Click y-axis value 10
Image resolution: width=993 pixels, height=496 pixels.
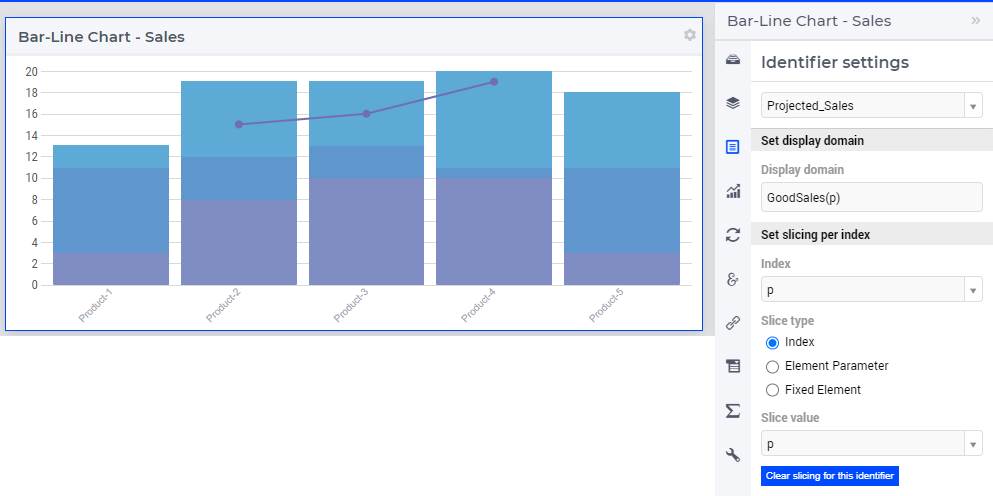pyautogui.click(x=31, y=178)
